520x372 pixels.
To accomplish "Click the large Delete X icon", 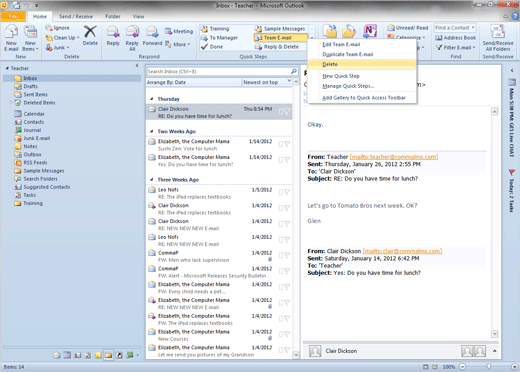I will pos(90,32).
